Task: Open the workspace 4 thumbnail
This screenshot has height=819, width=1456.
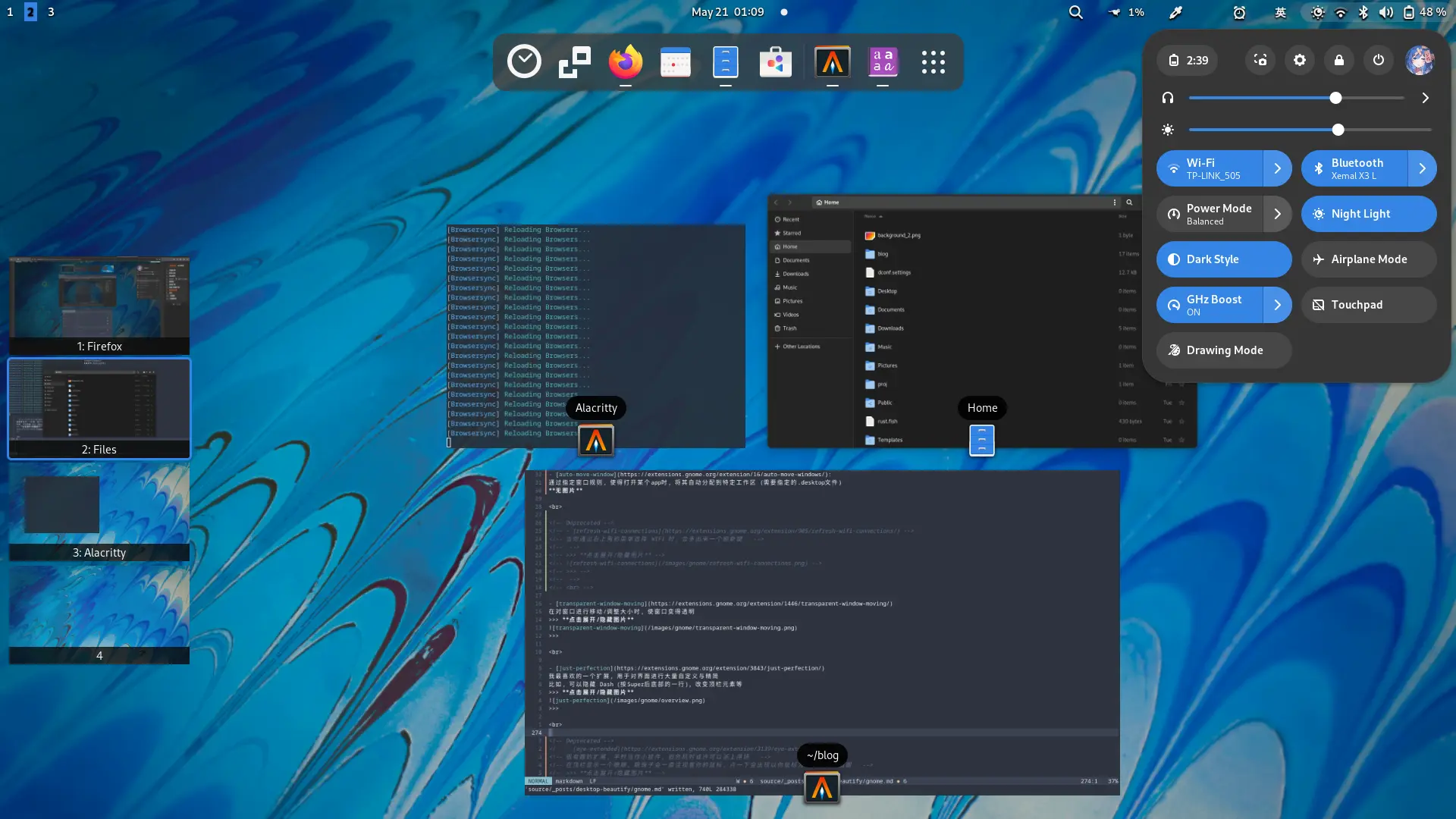Action: [99, 615]
